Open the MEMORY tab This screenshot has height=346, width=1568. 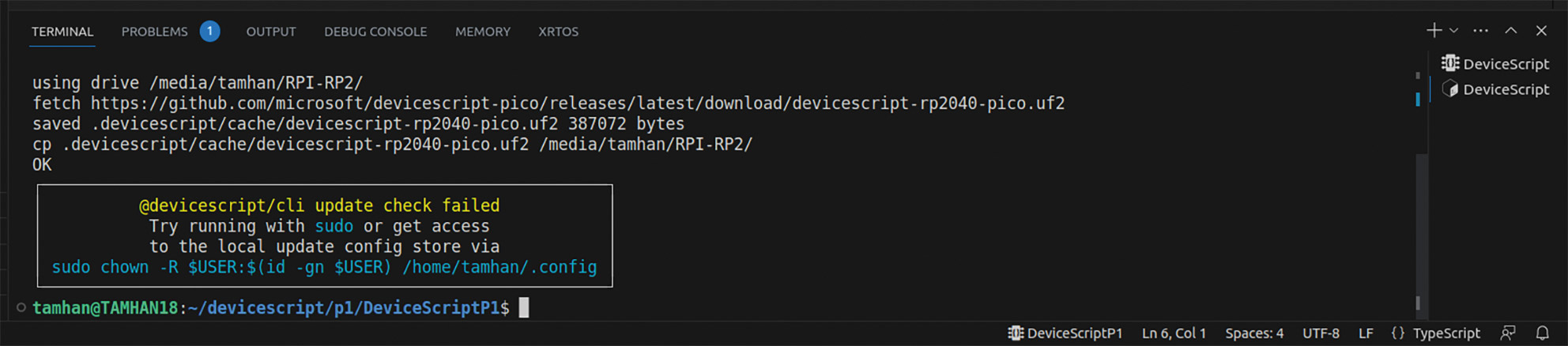[x=483, y=32]
